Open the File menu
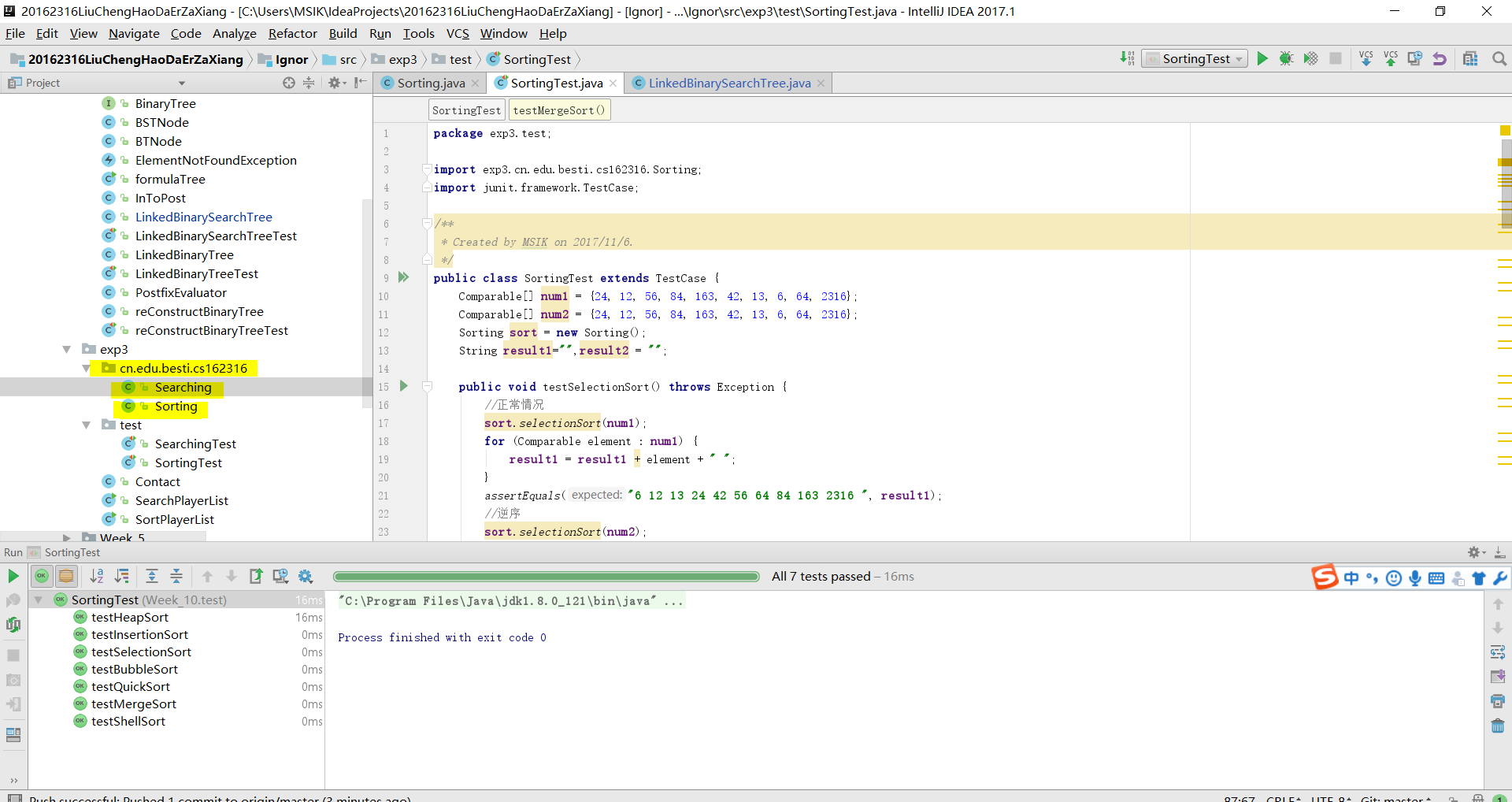 [x=15, y=33]
